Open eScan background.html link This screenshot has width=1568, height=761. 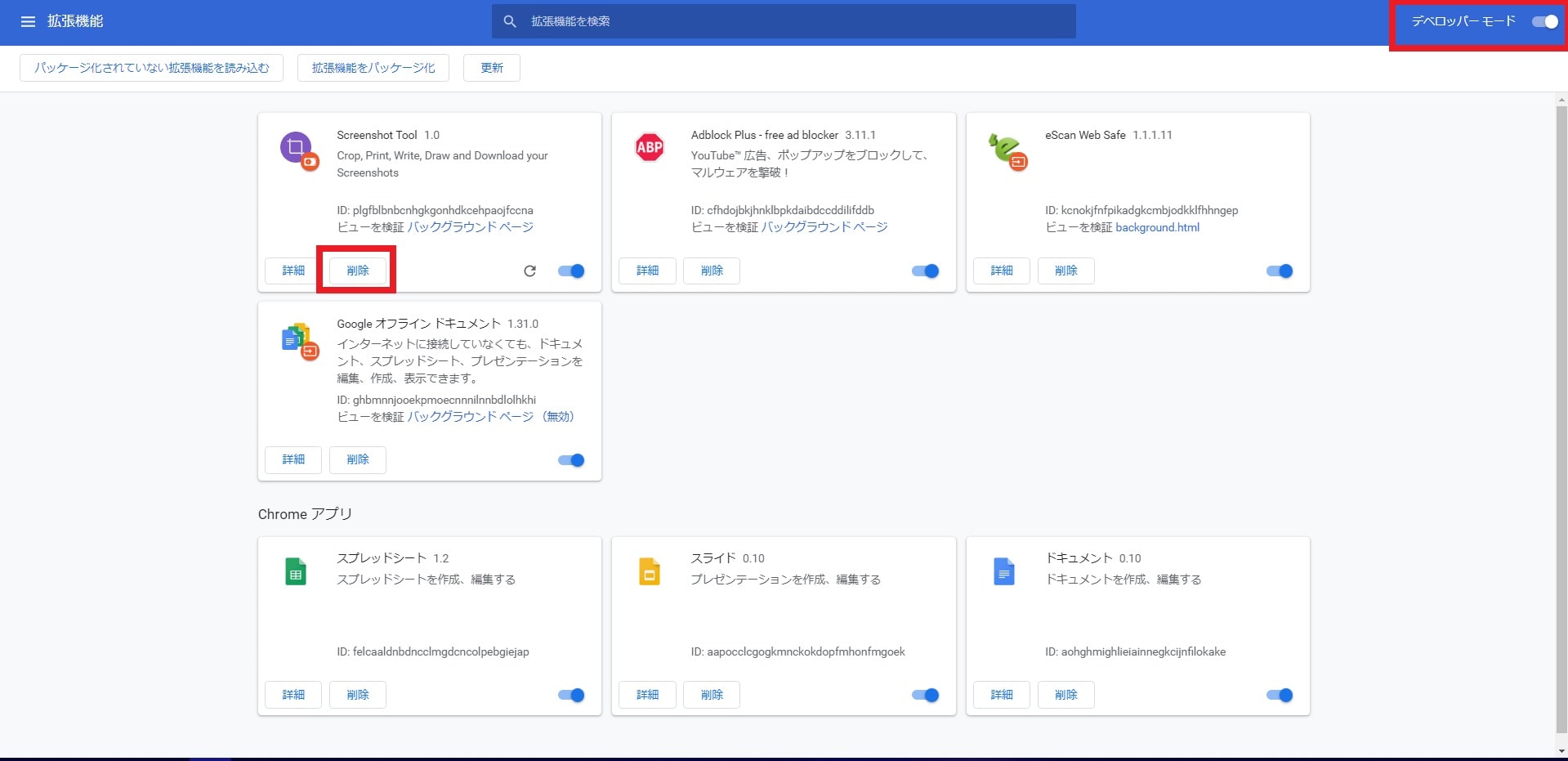(1157, 227)
